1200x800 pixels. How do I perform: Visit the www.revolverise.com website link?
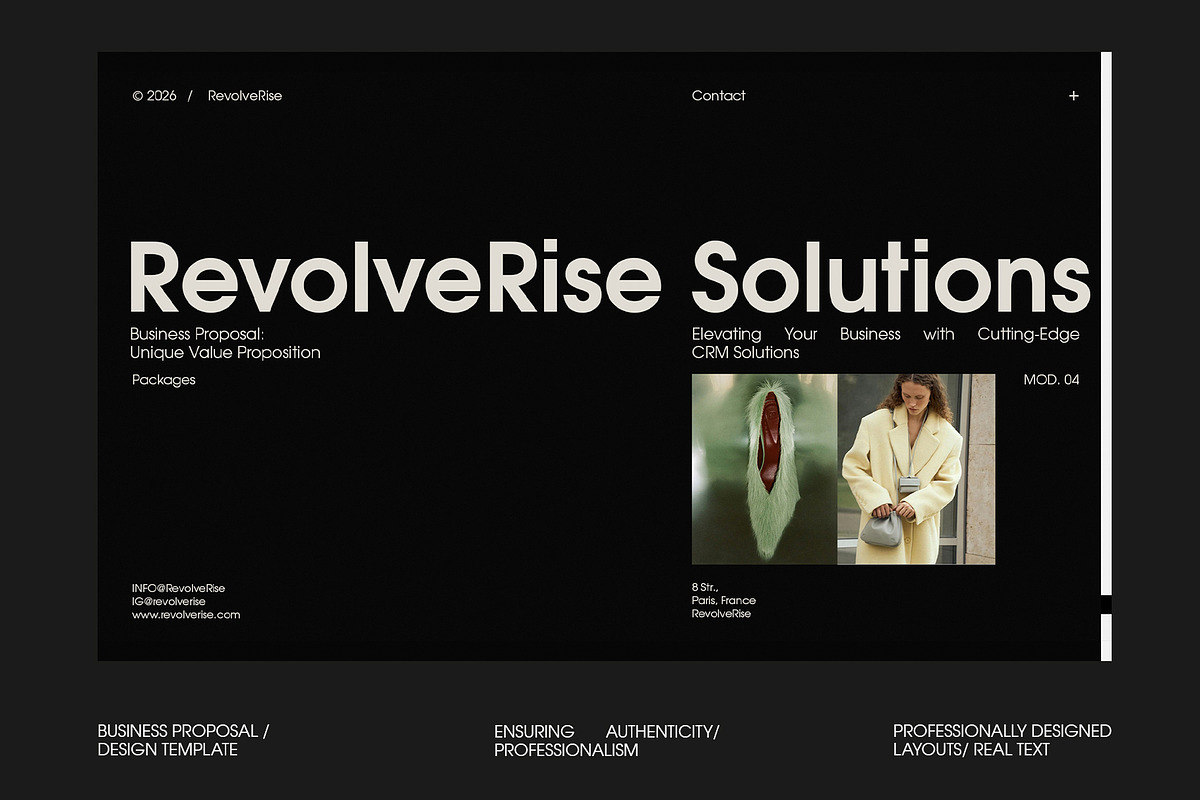pos(186,615)
